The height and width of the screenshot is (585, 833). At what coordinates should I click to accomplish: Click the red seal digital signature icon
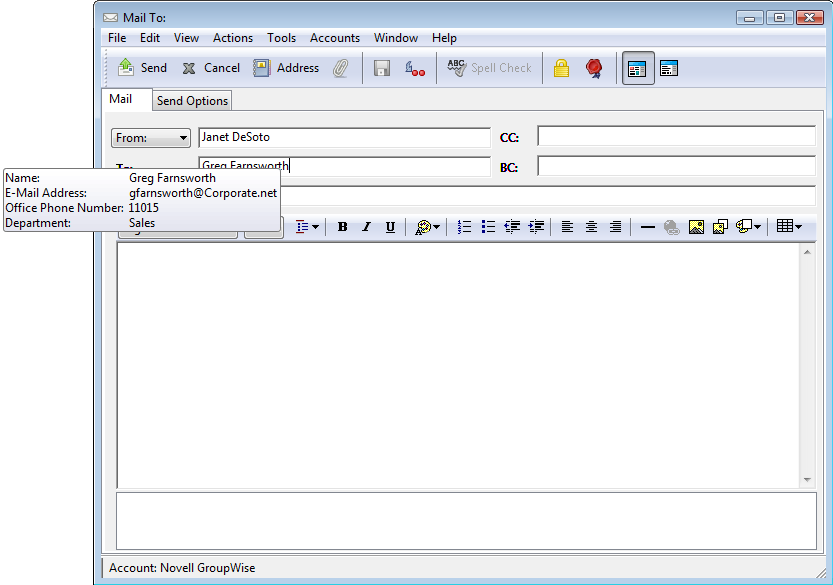pyautogui.click(x=594, y=68)
